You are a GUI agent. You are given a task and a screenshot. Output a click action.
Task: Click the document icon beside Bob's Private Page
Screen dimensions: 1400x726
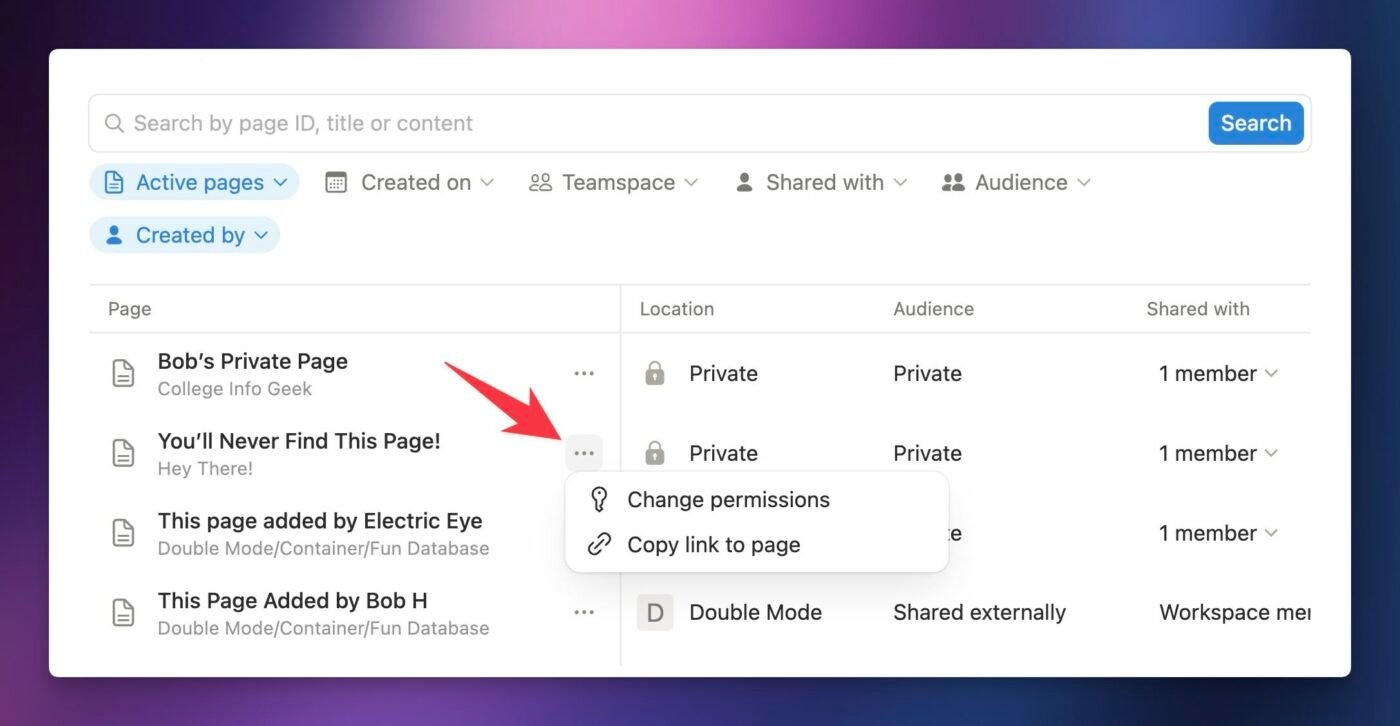point(122,372)
